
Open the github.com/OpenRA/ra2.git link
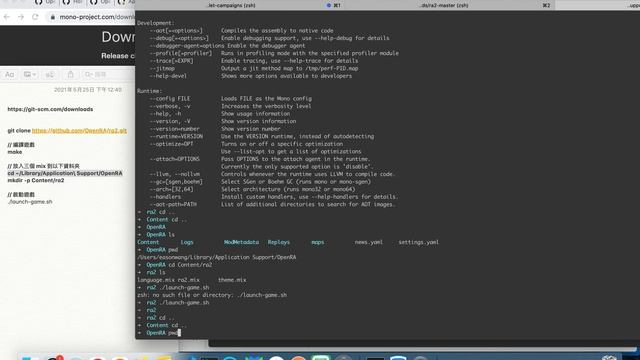(79, 131)
